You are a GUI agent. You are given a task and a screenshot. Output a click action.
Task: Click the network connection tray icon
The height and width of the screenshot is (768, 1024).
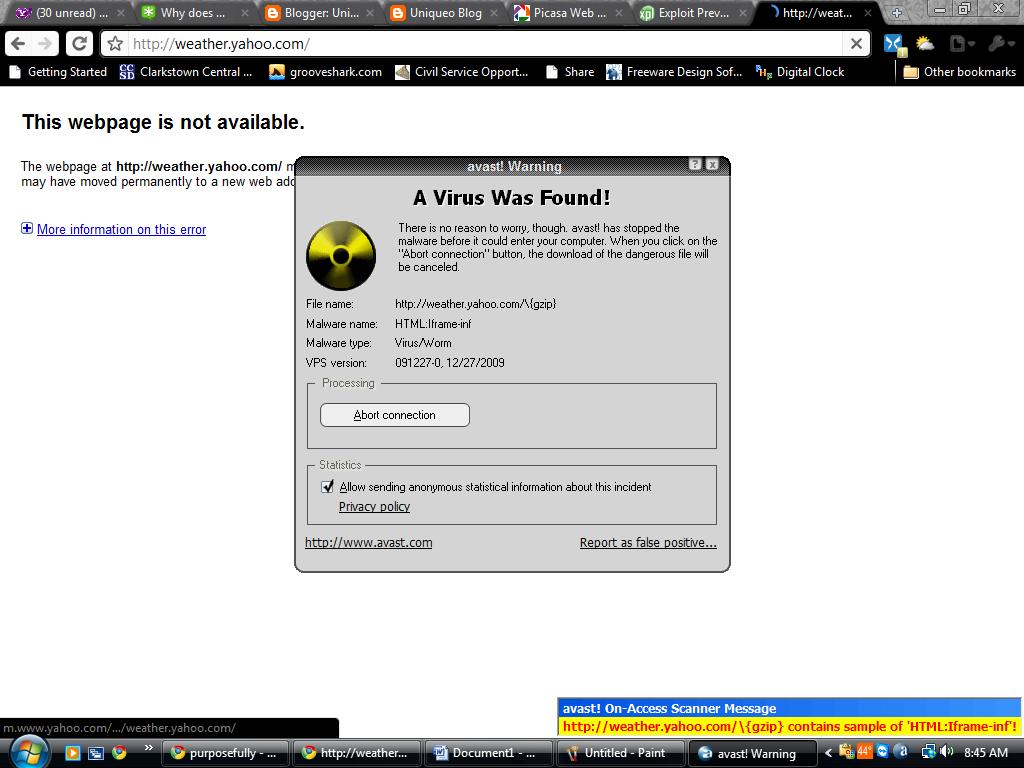(x=927, y=752)
